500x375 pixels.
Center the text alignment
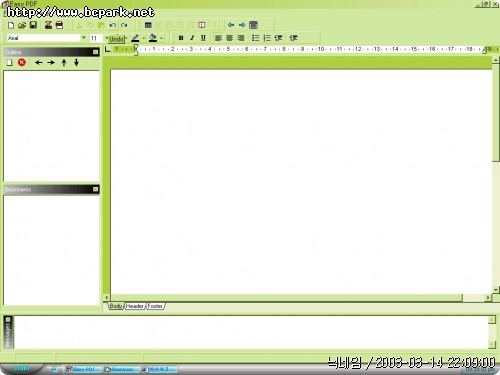point(229,38)
